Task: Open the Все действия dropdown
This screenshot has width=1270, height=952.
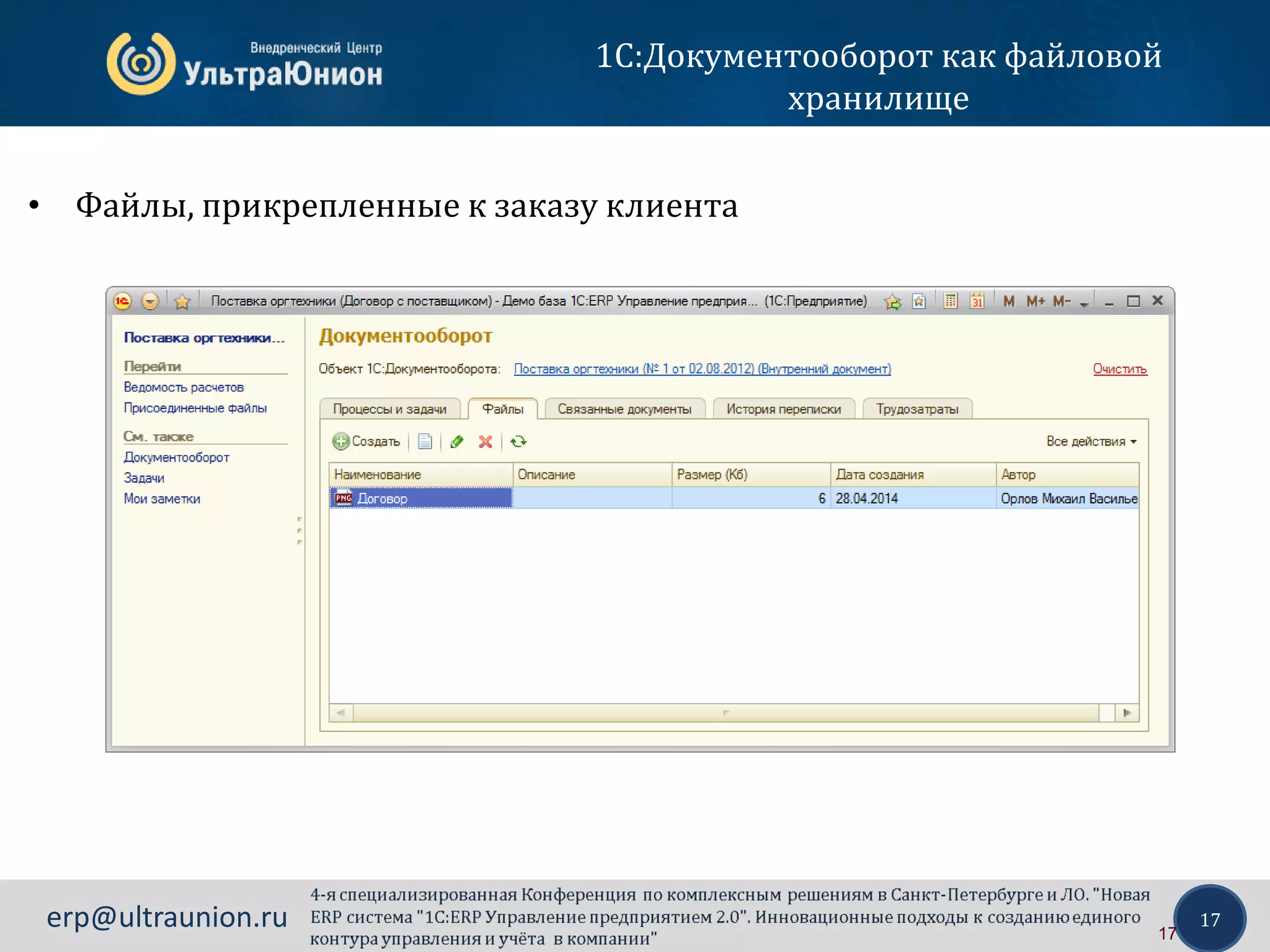Action: (1091, 442)
